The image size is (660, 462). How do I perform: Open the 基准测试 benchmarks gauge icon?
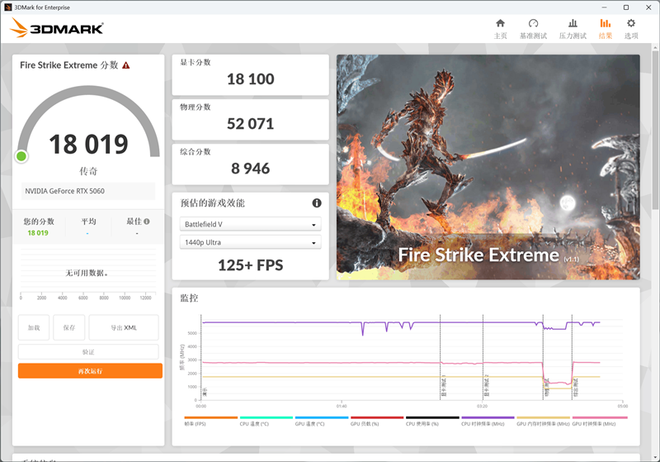[x=533, y=29]
